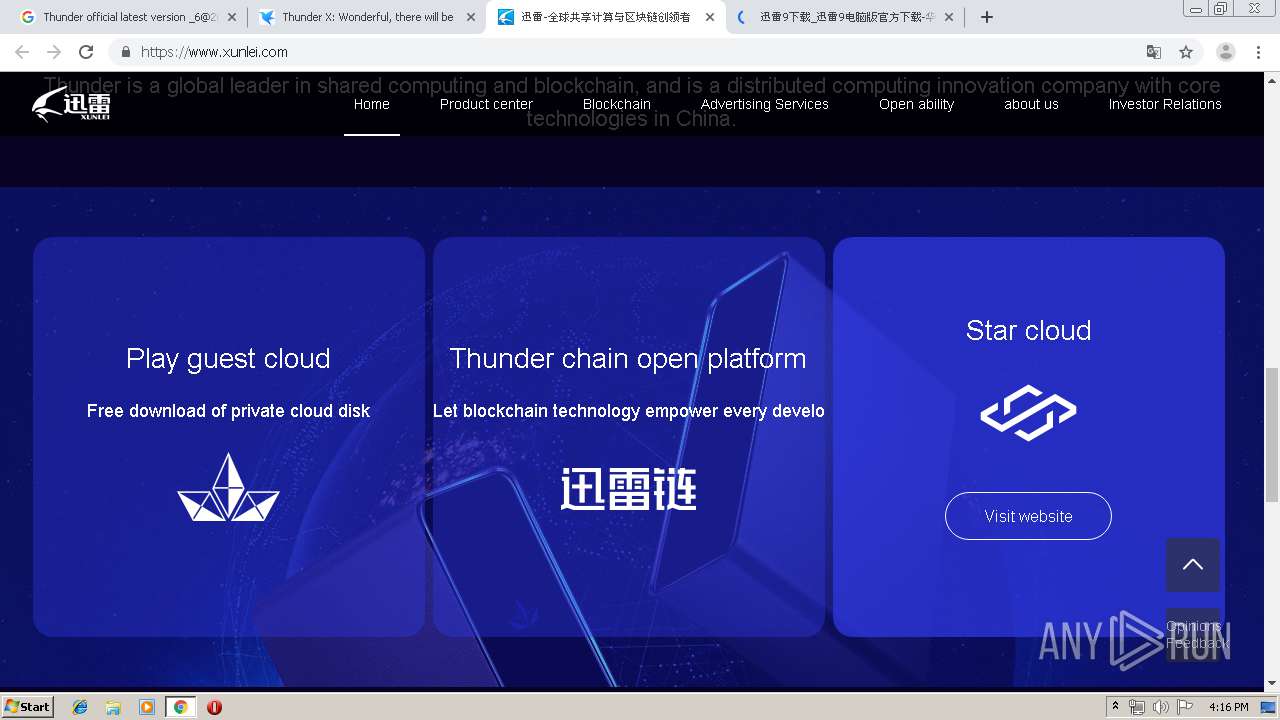Open Investor Relations nav item
This screenshot has width=1280, height=720.
tap(1165, 104)
